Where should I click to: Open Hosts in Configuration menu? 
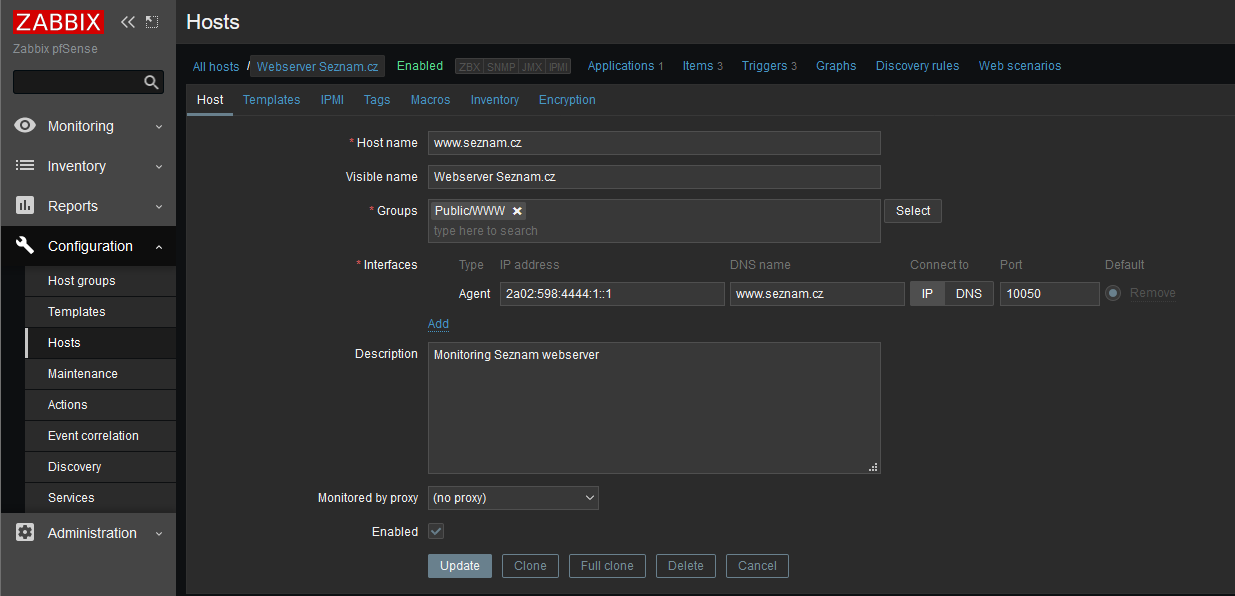click(100, 343)
